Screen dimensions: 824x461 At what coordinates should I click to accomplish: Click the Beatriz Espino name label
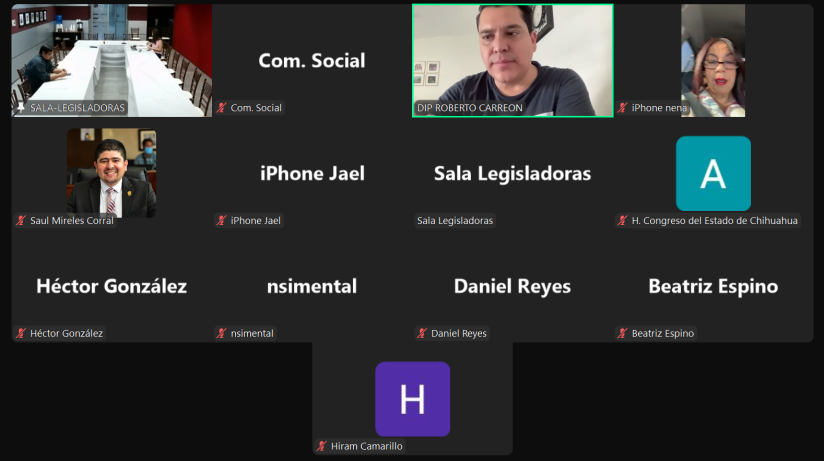click(x=663, y=333)
